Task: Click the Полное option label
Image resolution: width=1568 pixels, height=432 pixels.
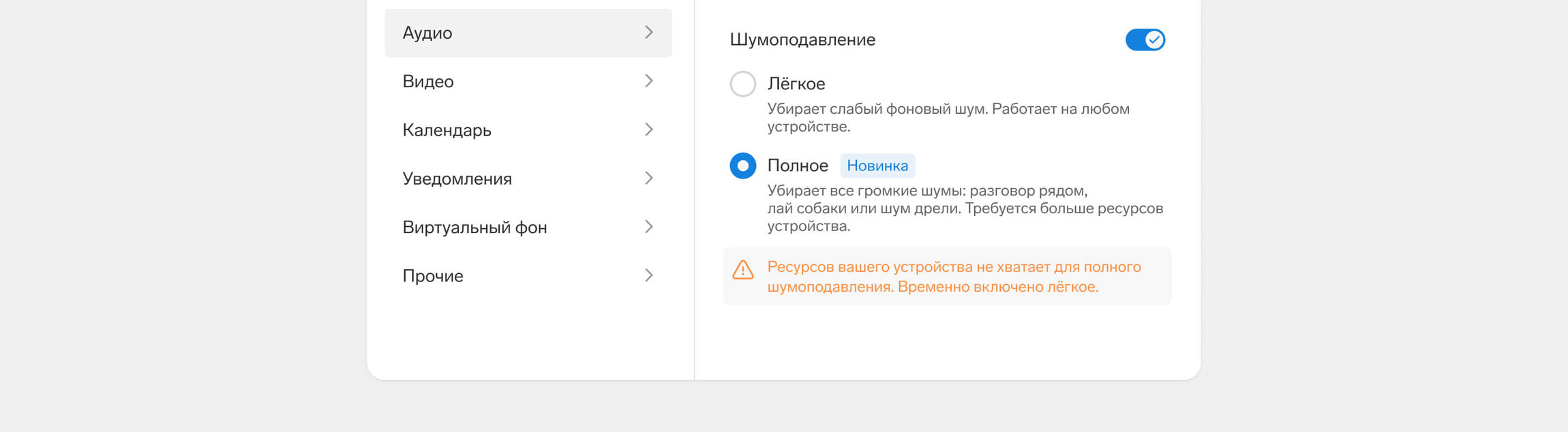Action: click(798, 166)
